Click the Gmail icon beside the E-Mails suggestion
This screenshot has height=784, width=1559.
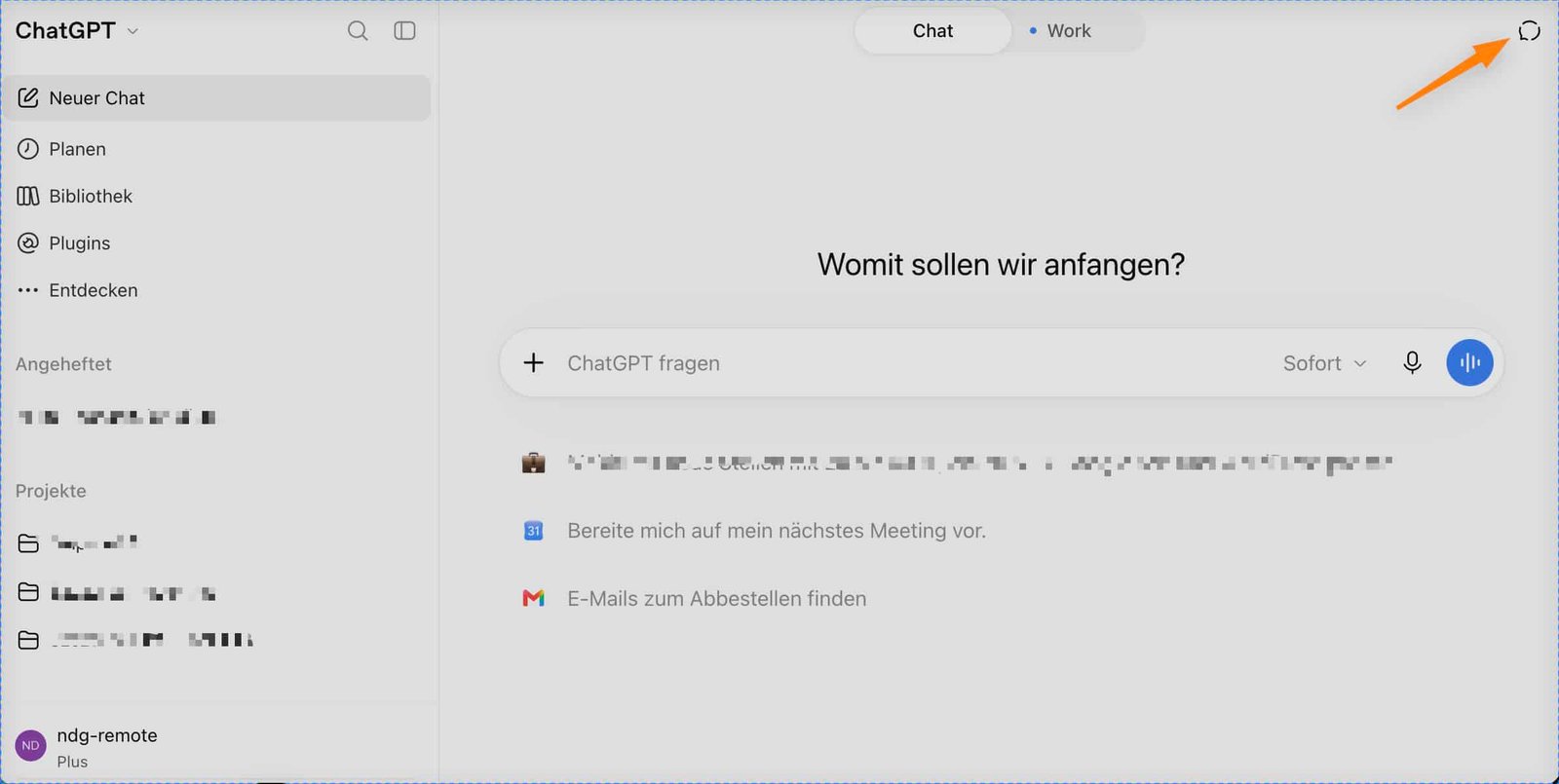point(534,598)
